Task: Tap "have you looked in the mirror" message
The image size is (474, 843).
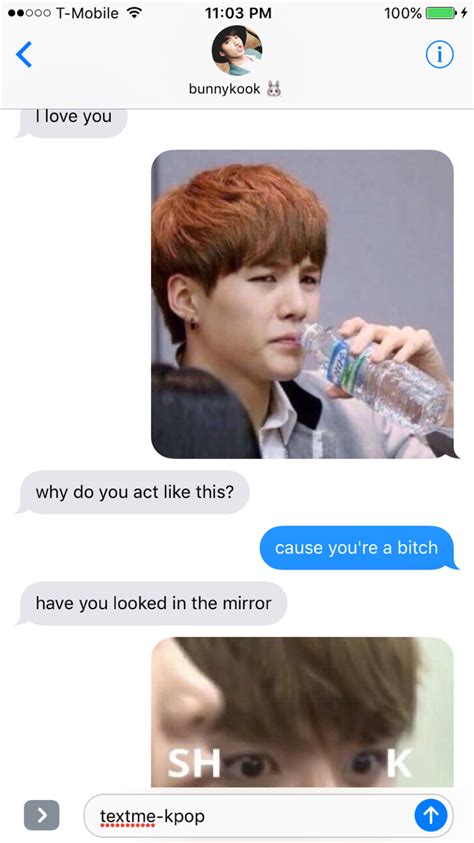Action: (153, 603)
